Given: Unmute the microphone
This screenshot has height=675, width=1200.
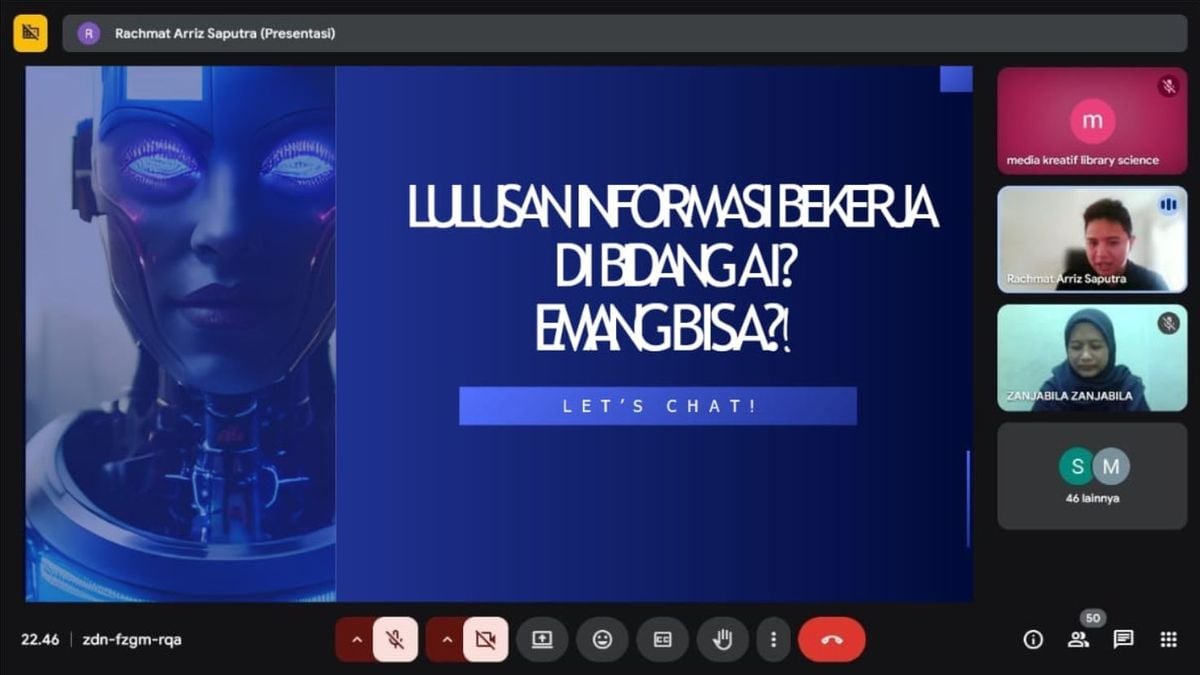Looking at the screenshot, I should pos(396,640).
